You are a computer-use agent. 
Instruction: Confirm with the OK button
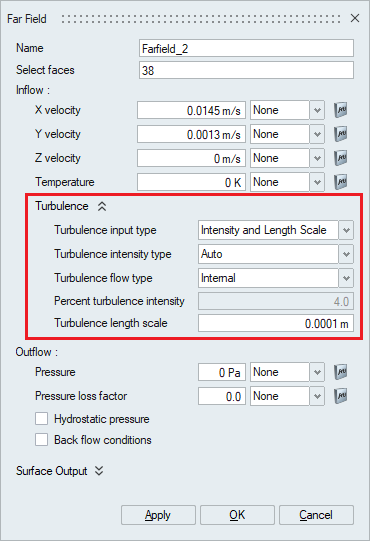(x=237, y=515)
